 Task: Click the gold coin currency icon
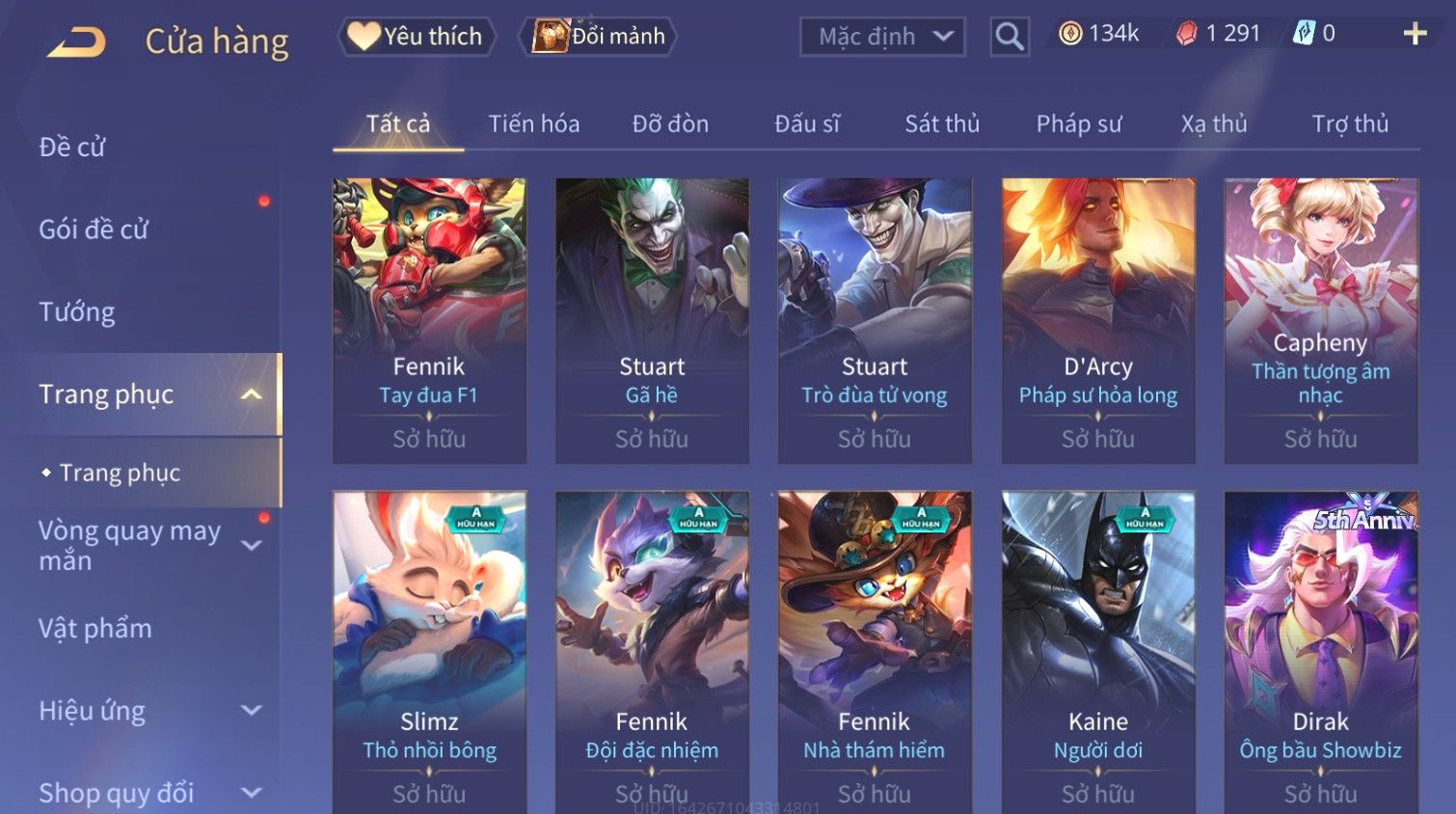pos(1070,34)
